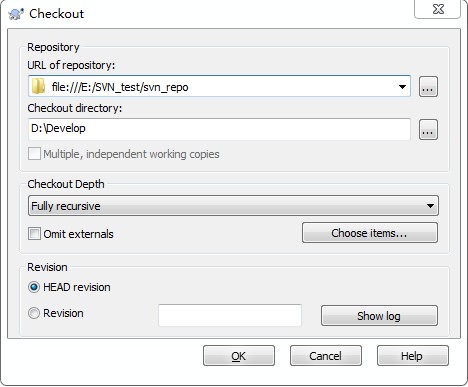Click the 'URL of repository:' label

[71, 65]
